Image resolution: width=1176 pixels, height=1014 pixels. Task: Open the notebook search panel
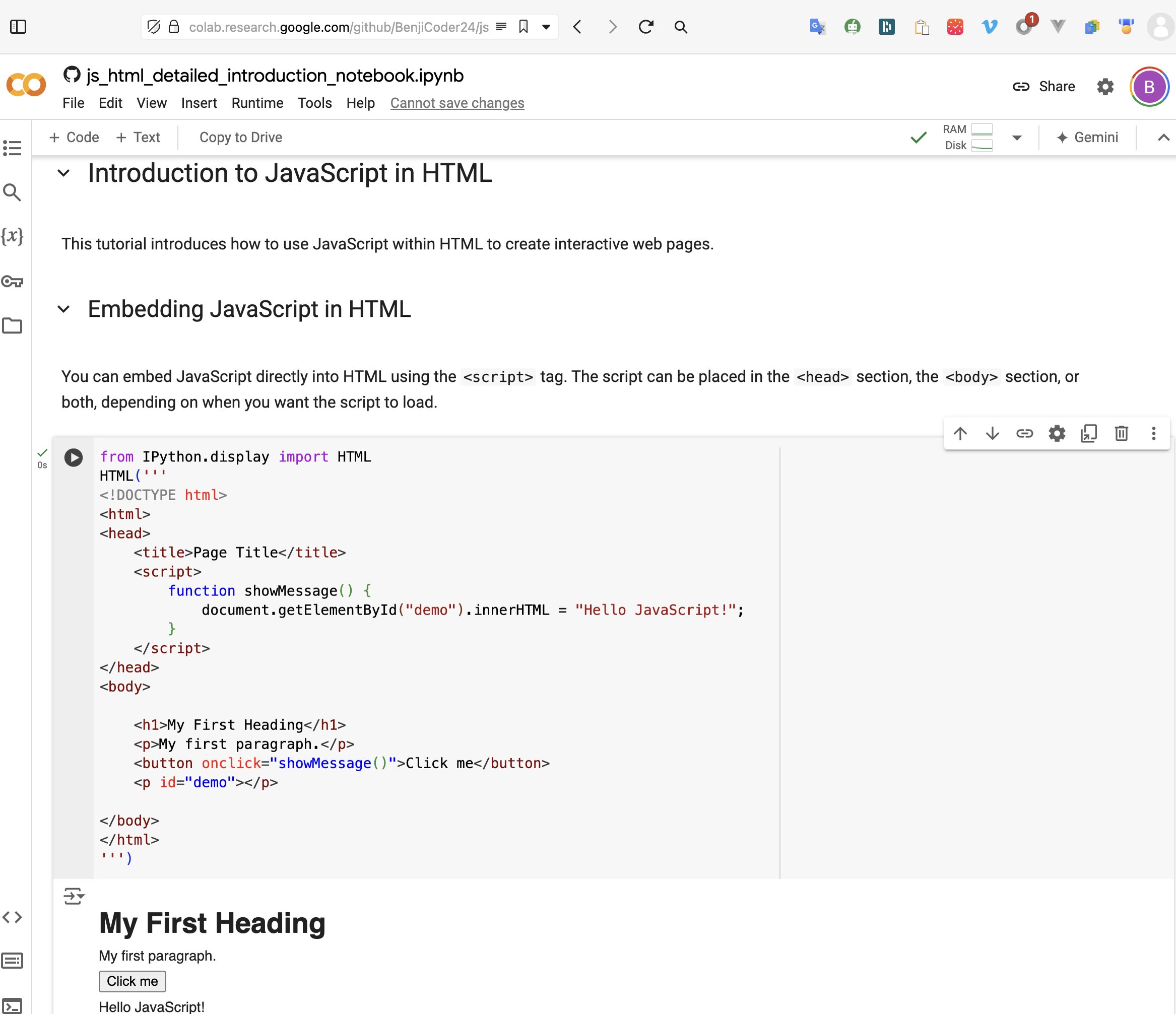pyautogui.click(x=13, y=192)
